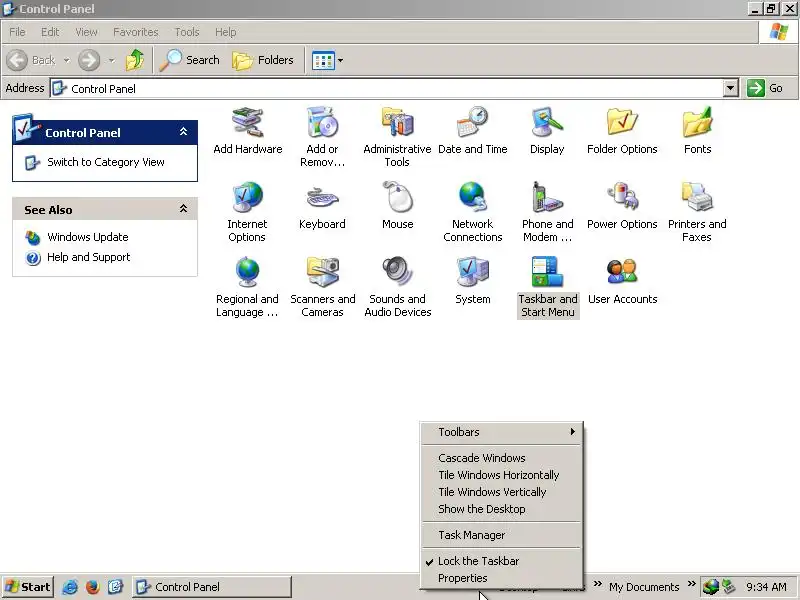This screenshot has height=600, width=800.
Task: Click the Control Panel taskbar button
Action: tap(212, 587)
